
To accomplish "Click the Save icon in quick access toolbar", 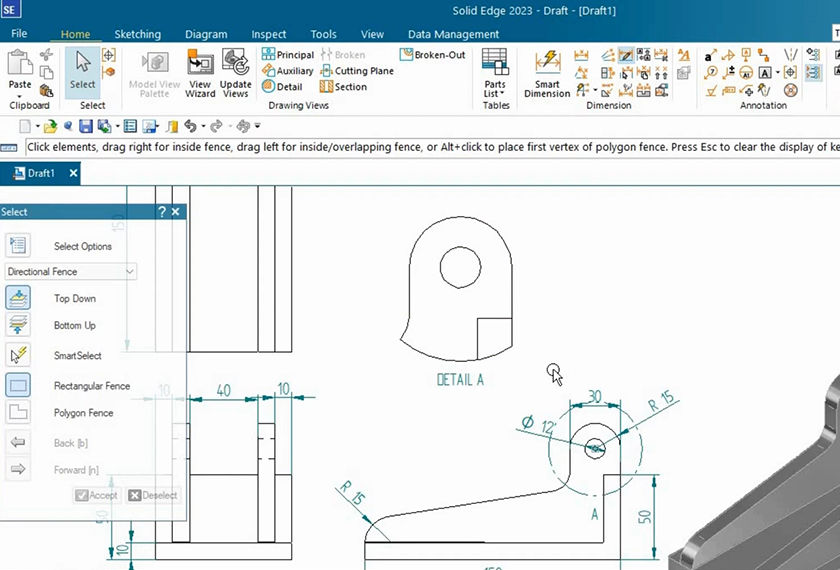I will coord(86,126).
